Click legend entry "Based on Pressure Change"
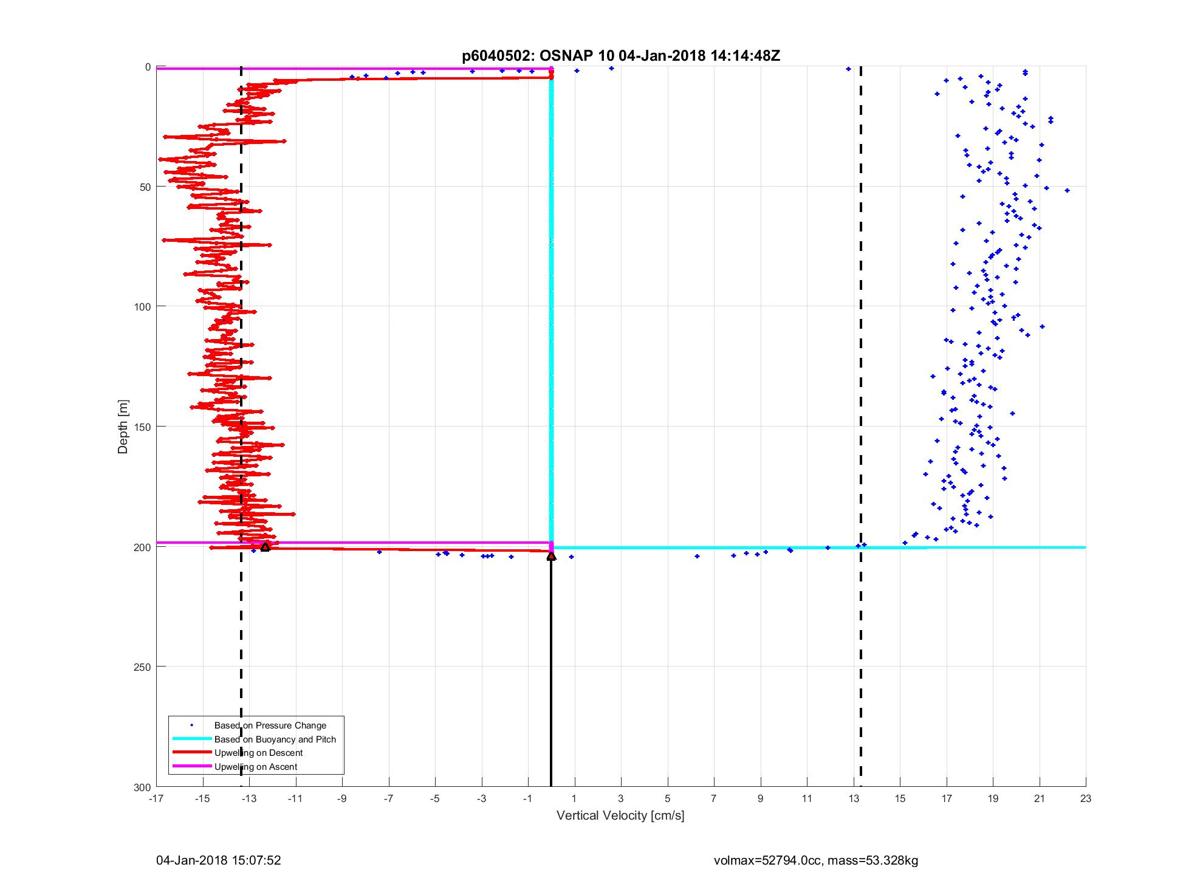 pos(270,725)
